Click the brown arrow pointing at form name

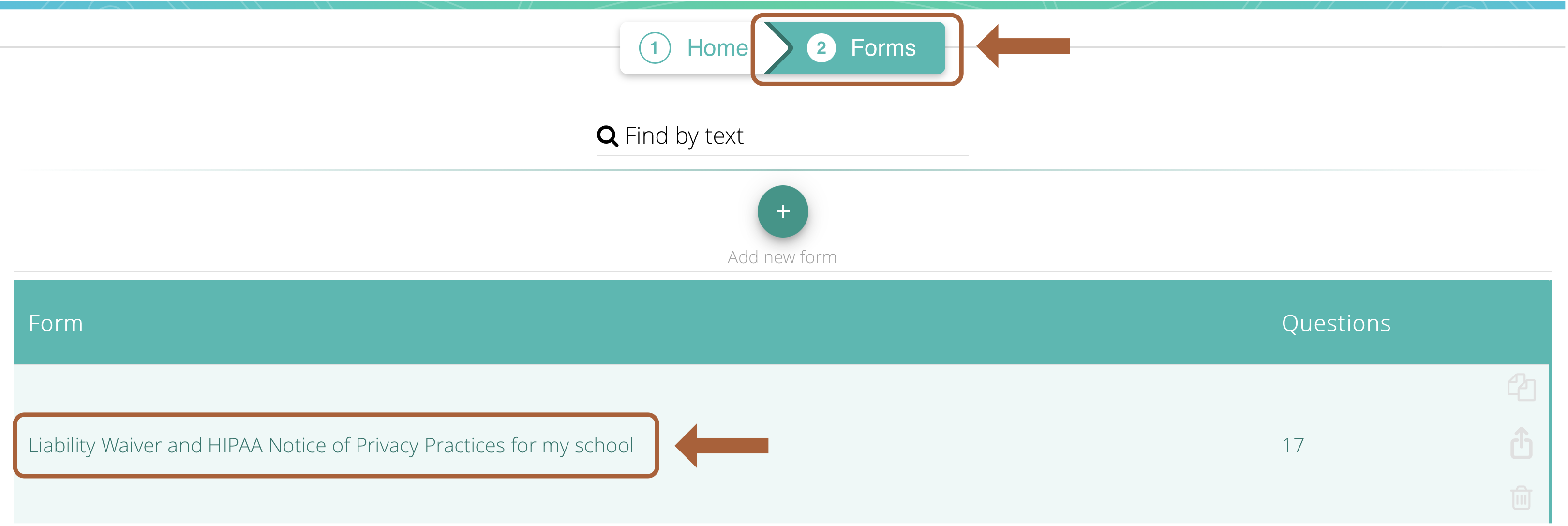tap(722, 446)
